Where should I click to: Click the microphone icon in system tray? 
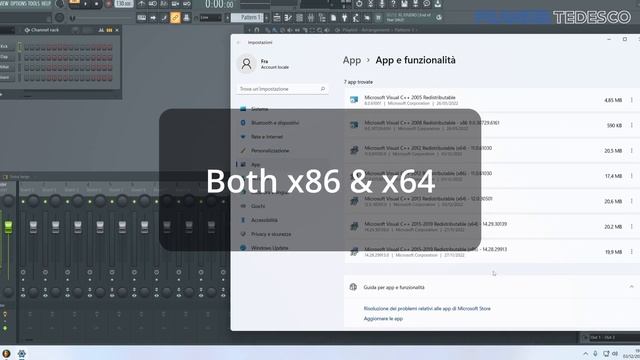coord(595,354)
